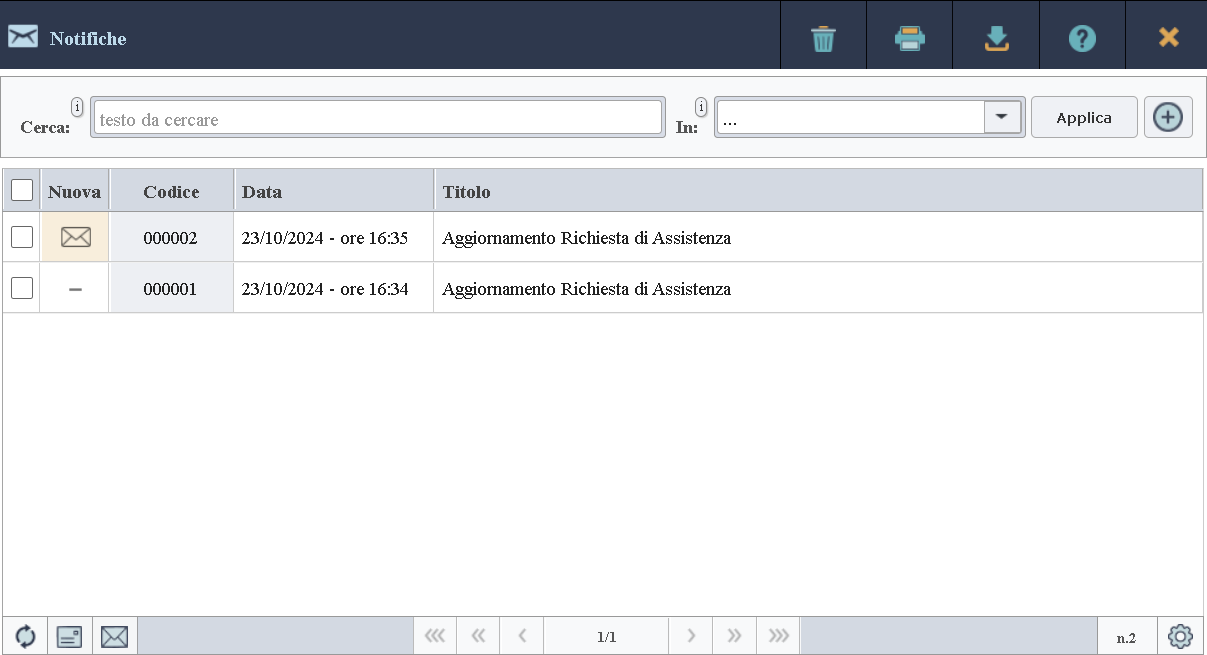1207x655 pixels.
Task: Mark notifications as read with card icon
Action: pos(69,635)
